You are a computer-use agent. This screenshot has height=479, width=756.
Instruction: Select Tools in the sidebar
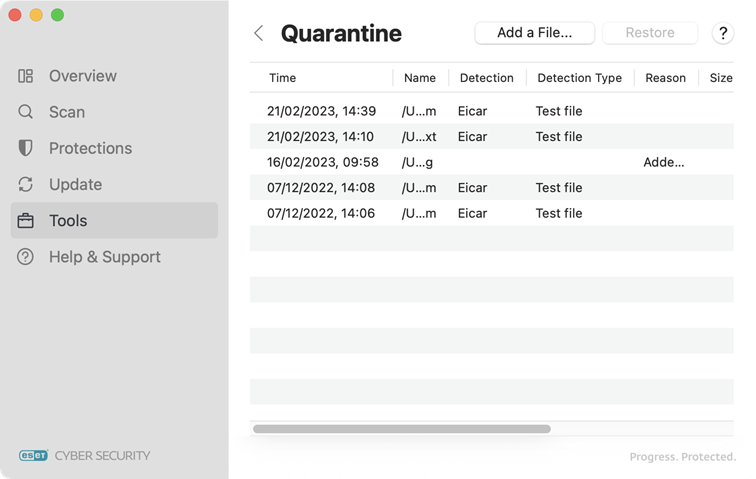tap(114, 220)
